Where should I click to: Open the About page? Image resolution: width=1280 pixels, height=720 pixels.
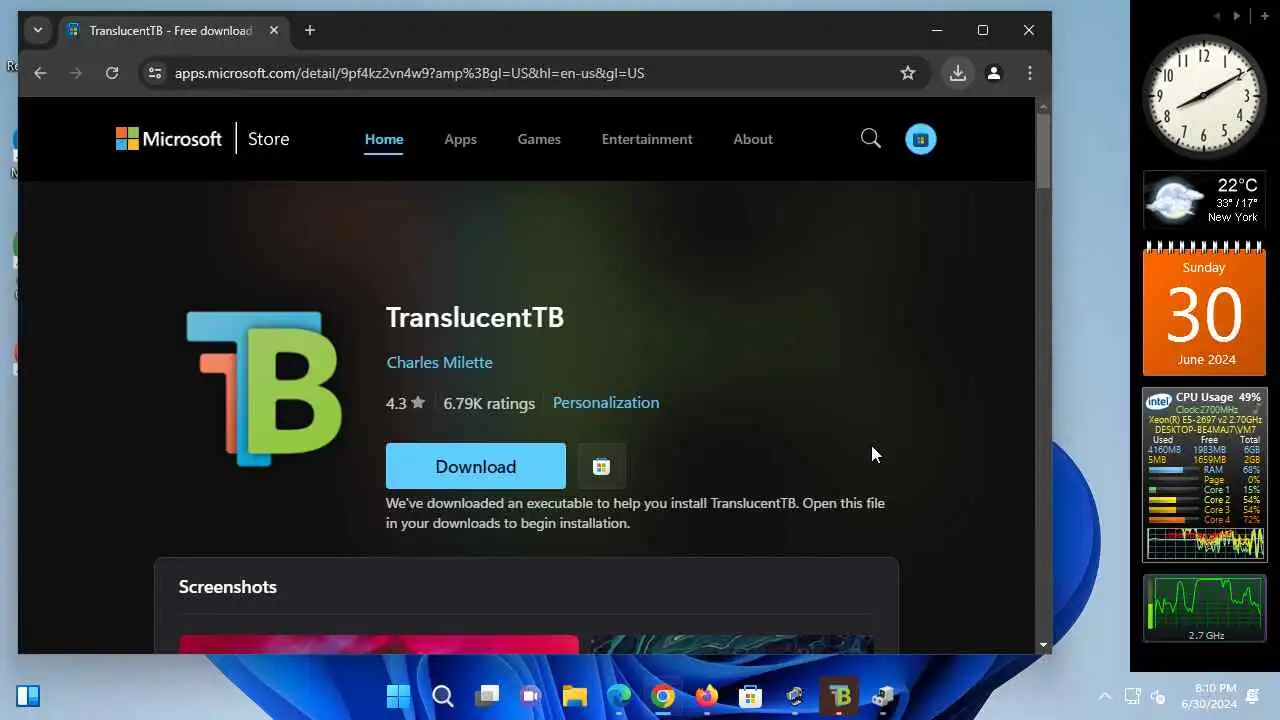tap(753, 139)
